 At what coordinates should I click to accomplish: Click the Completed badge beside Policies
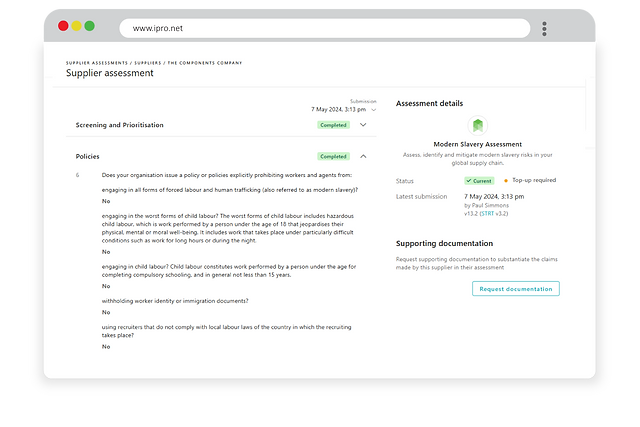click(333, 156)
